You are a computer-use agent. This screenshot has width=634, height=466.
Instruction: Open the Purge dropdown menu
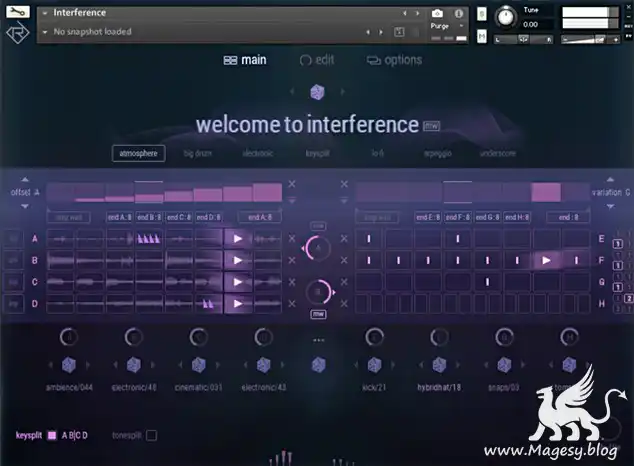click(x=461, y=26)
